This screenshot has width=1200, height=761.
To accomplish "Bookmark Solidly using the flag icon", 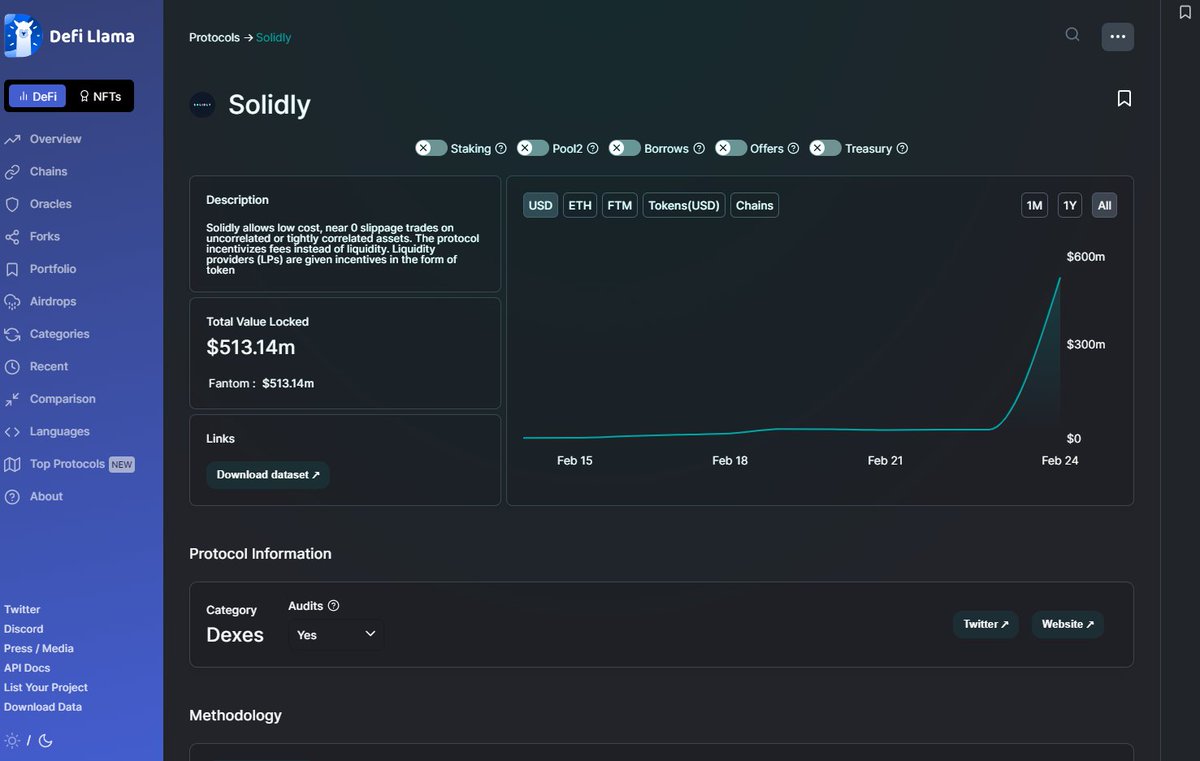I will pos(1124,98).
